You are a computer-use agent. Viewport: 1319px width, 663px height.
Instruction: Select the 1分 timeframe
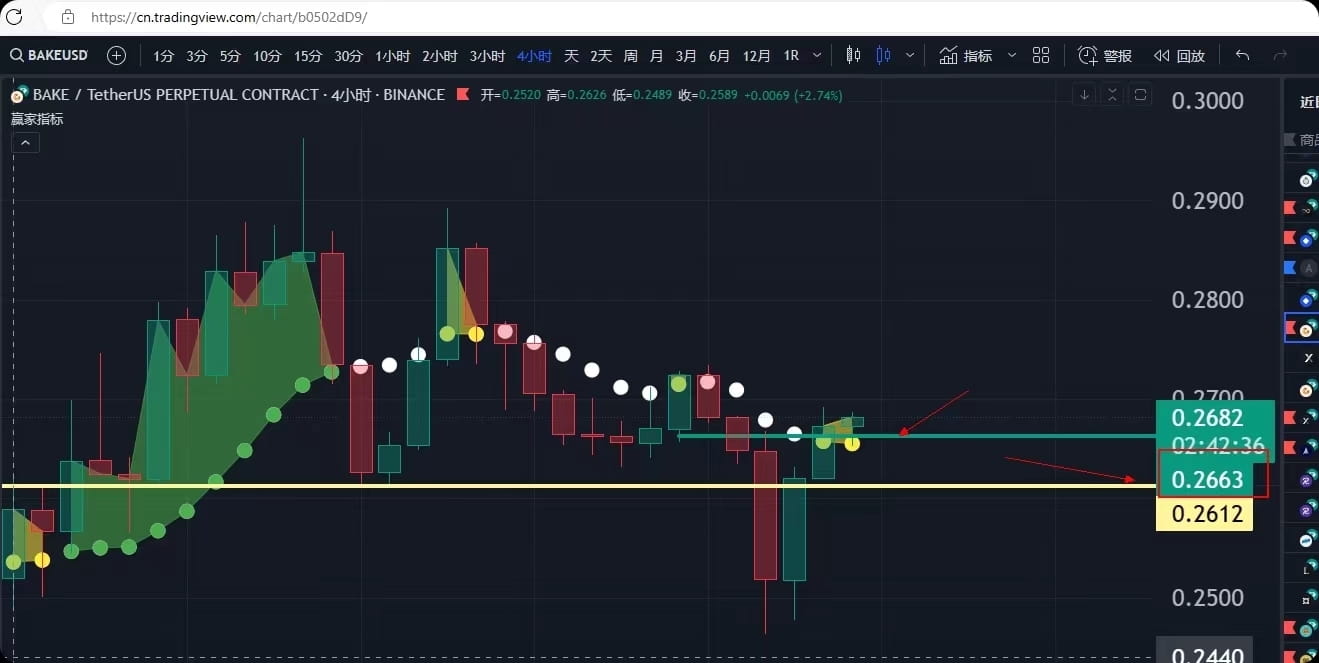[x=163, y=56]
